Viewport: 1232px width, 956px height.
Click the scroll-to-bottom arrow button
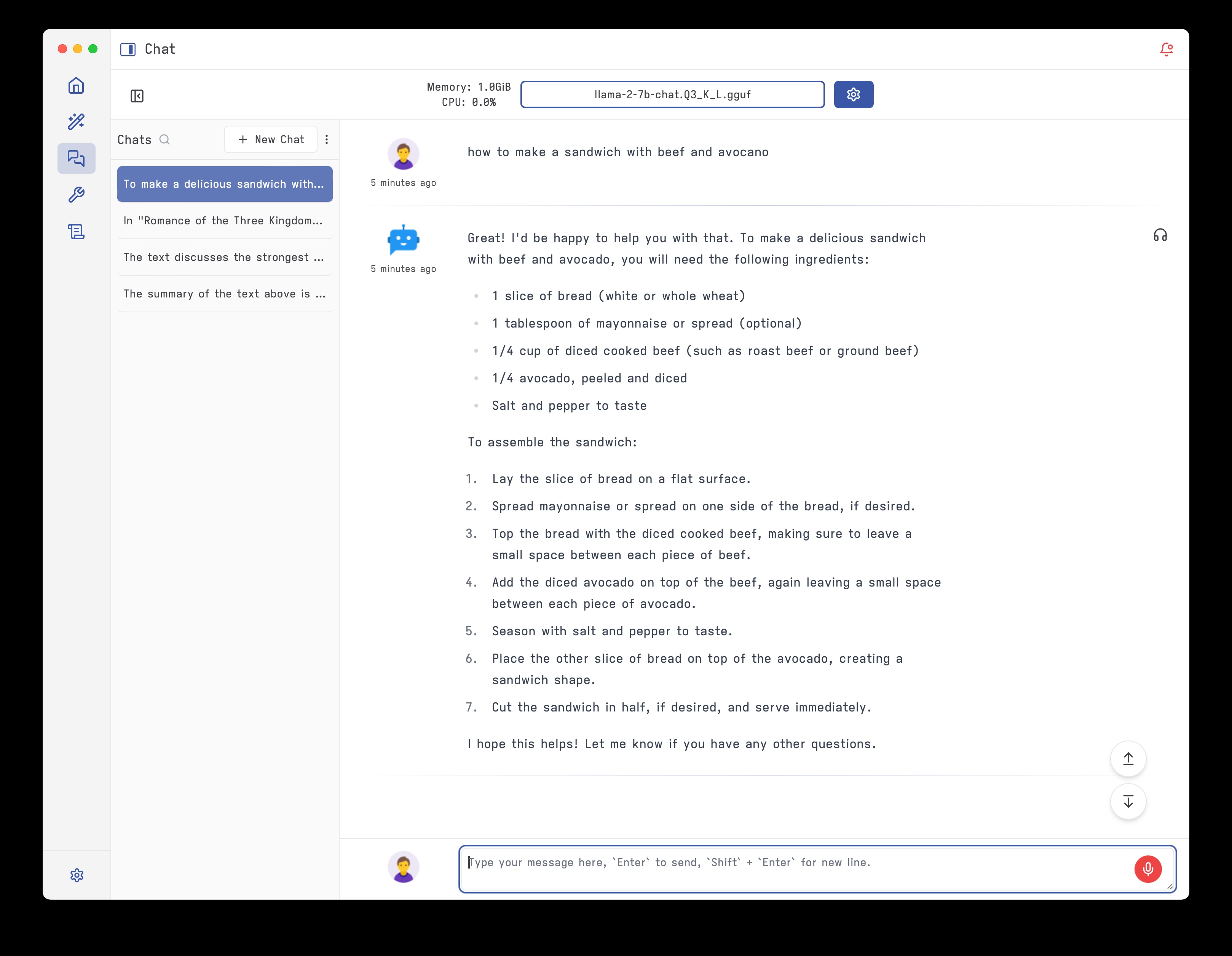point(1128,801)
